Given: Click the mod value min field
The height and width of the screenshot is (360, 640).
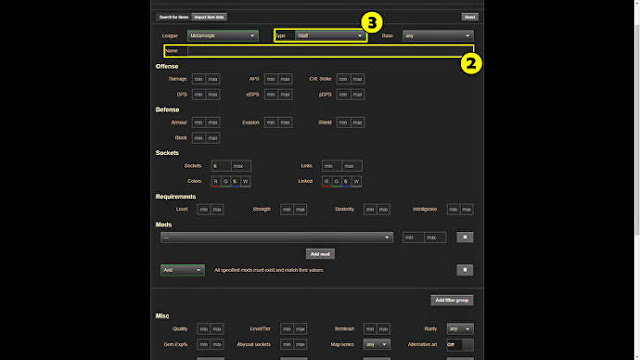Looking at the screenshot, I should [413, 238].
